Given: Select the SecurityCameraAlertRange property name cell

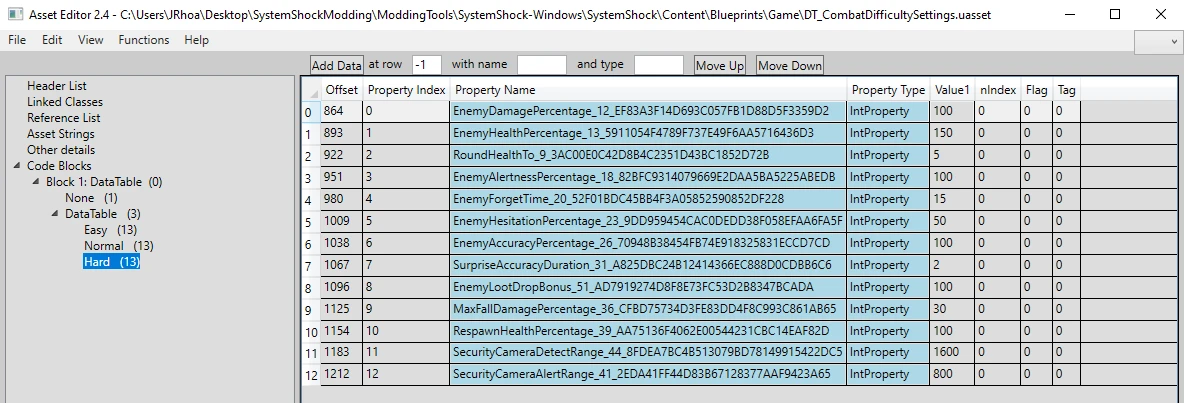Looking at the screenshot, I should pyautogui.click(x=648, y=374).
